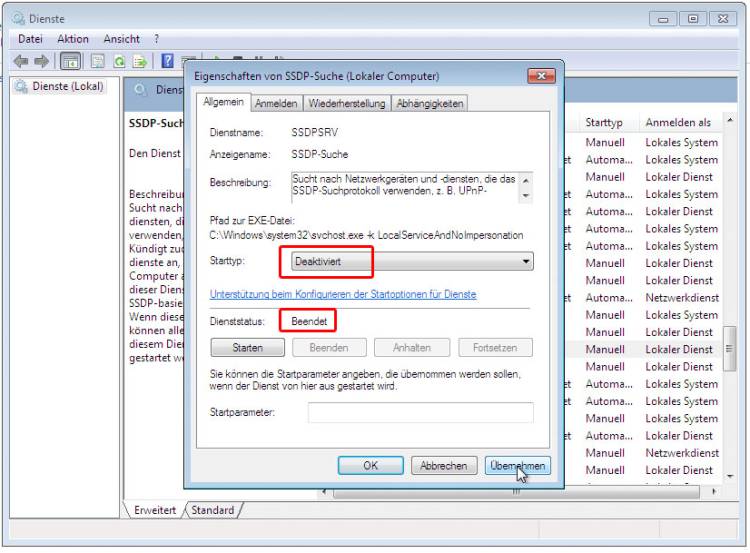Open the Ansicht menu
This screenshot has height=553, width=750.
coord(122,39)
